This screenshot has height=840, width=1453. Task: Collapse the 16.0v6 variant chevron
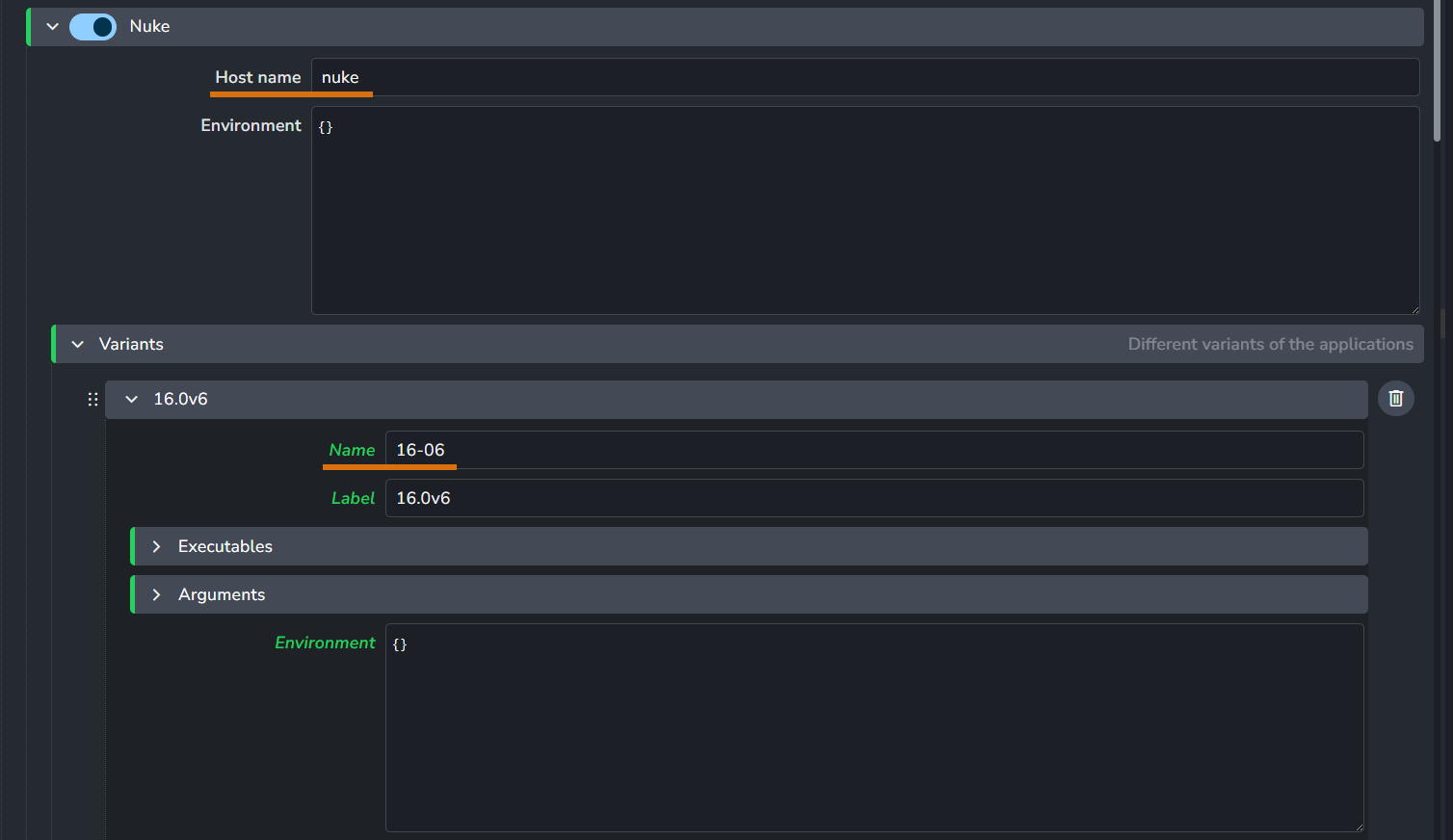coord(132,400)
